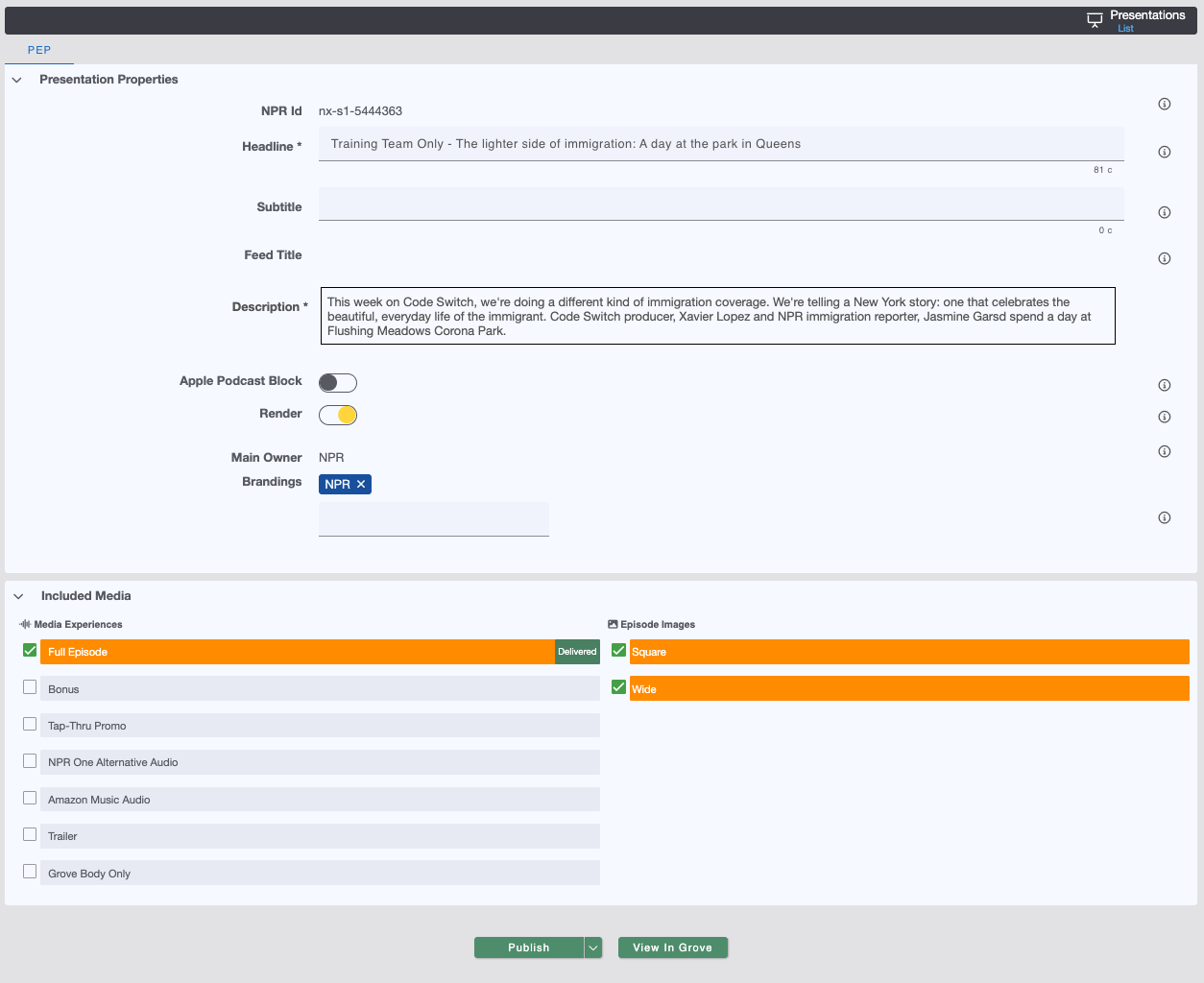Click the Presentations screen icon in top bar

tap(1095, 20)
